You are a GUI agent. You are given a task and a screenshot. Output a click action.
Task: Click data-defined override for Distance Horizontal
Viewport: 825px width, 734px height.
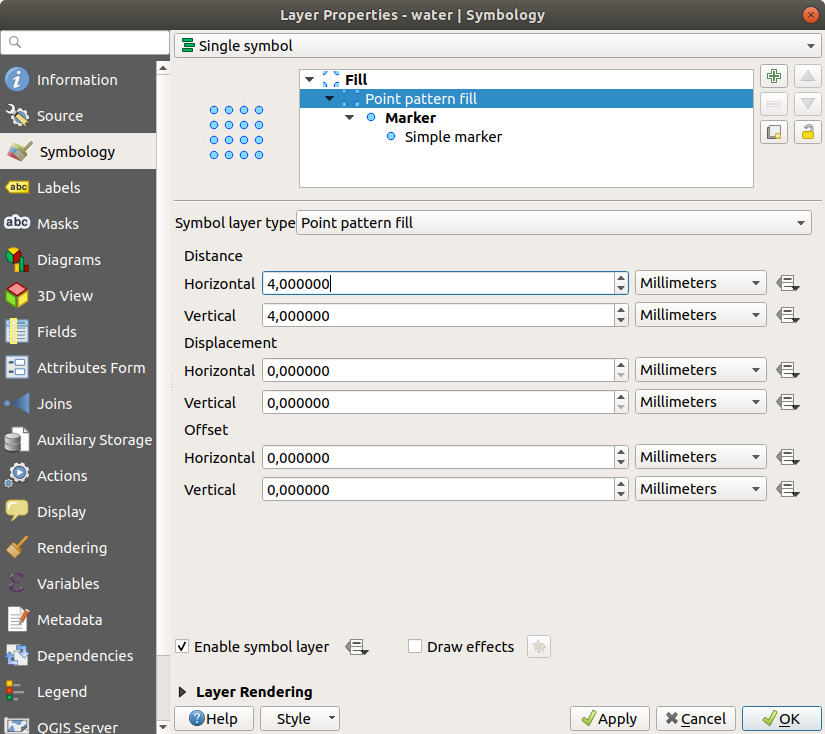pos(788,284)
